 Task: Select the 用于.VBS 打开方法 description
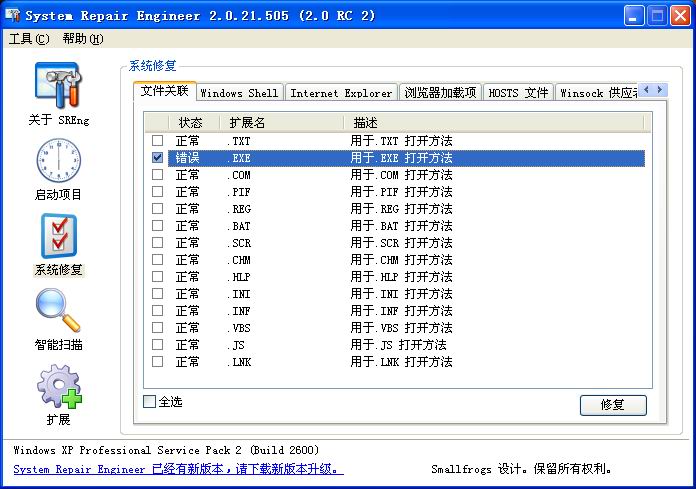tap(401, 328)
